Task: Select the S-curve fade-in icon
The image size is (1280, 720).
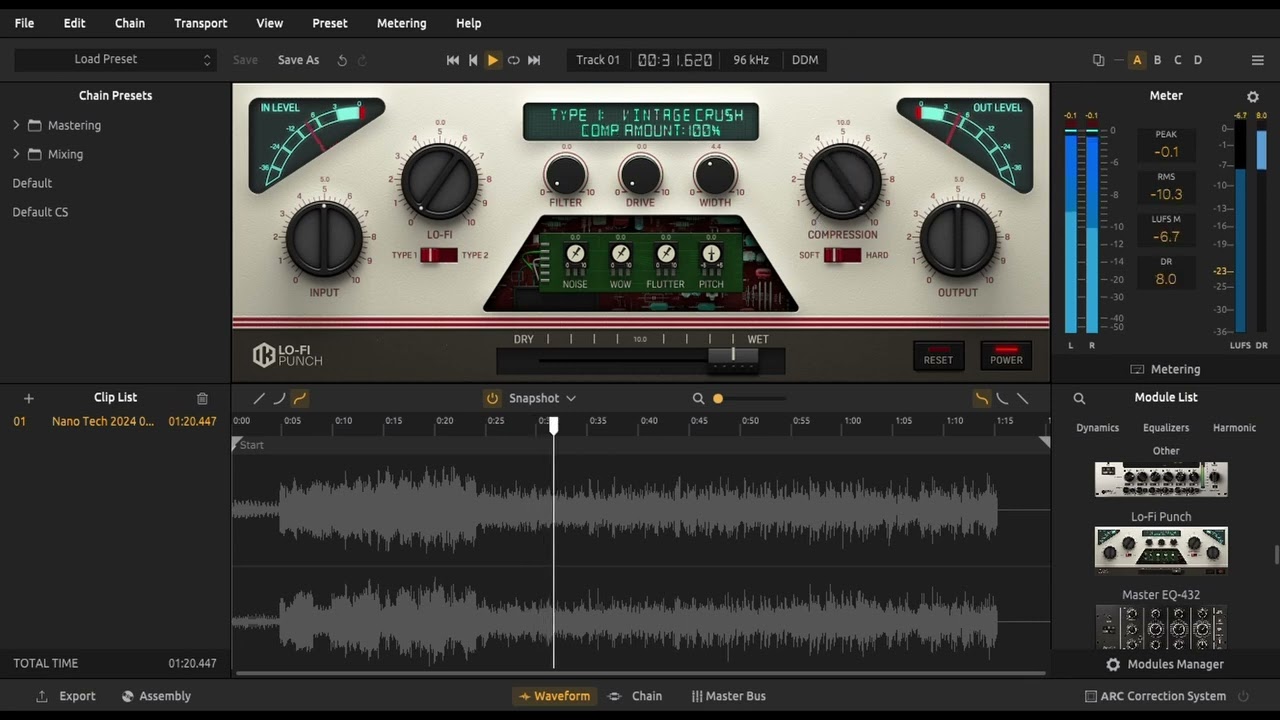Action: click(300, 398)
